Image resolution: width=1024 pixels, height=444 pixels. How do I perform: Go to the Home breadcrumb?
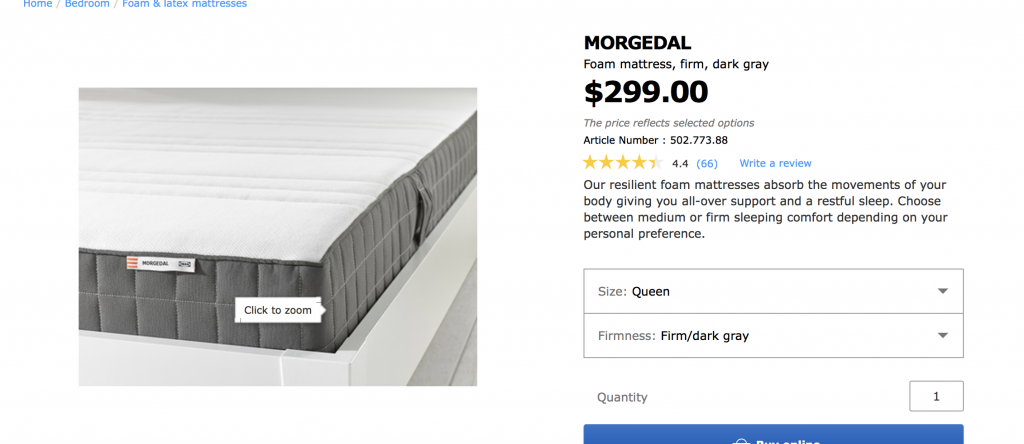tap(38, 4)
